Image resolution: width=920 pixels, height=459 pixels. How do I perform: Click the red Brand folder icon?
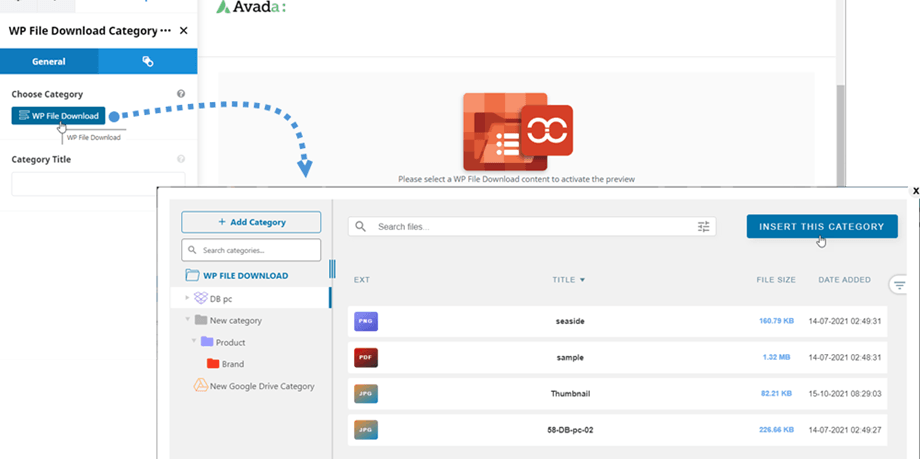click(x=212, y=364)
